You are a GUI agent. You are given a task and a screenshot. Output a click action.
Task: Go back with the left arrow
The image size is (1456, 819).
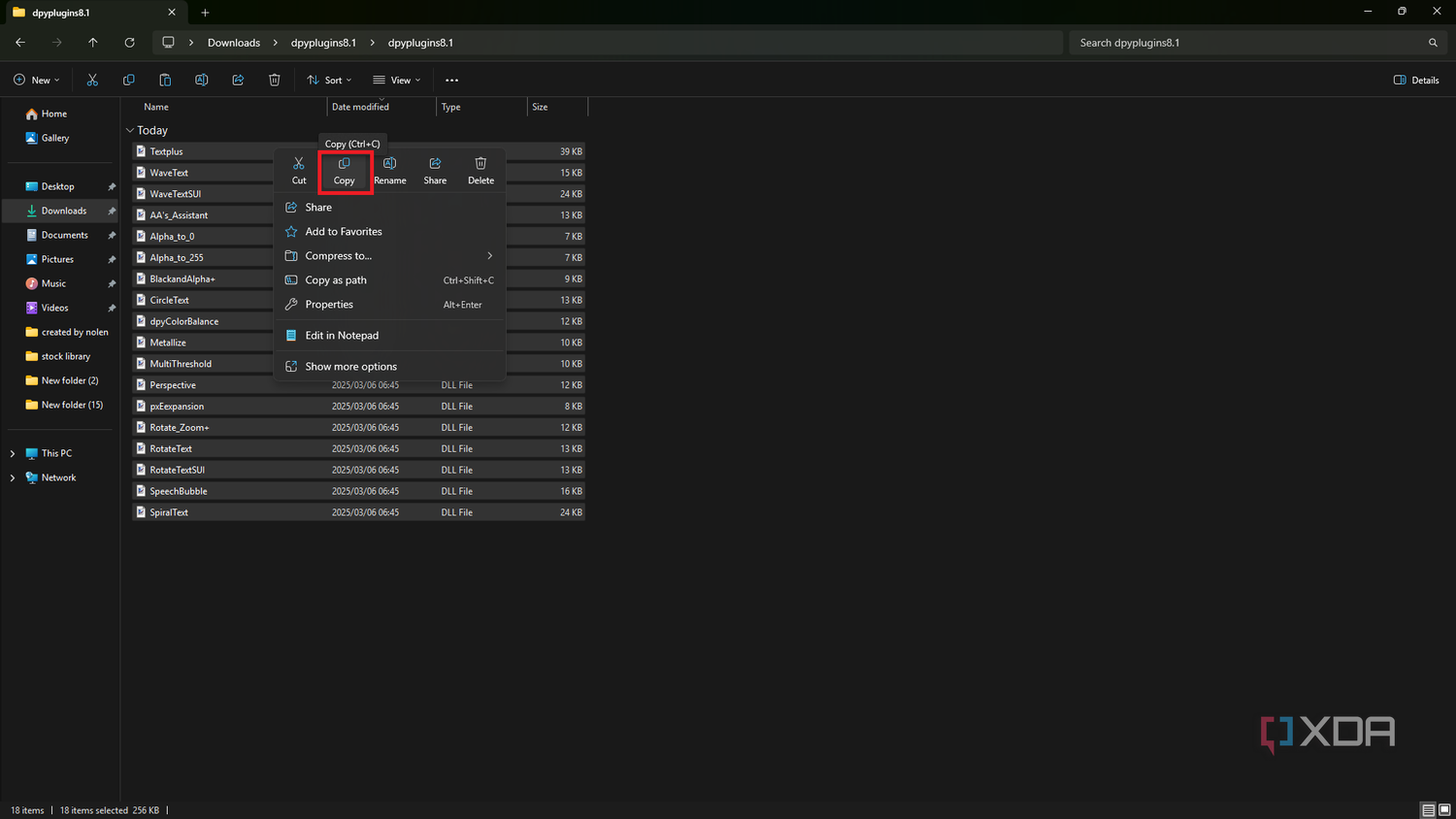pos(20,43)
